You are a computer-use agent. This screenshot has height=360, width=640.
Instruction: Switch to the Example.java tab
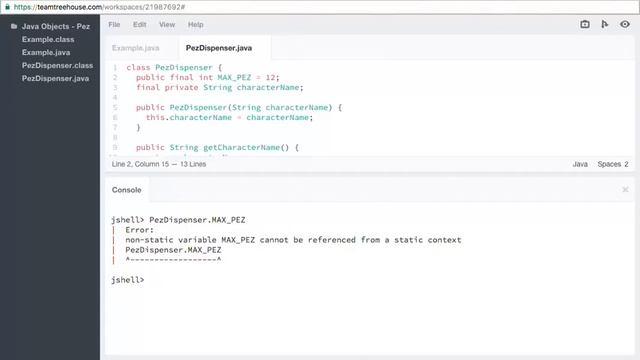click(136, 48)
